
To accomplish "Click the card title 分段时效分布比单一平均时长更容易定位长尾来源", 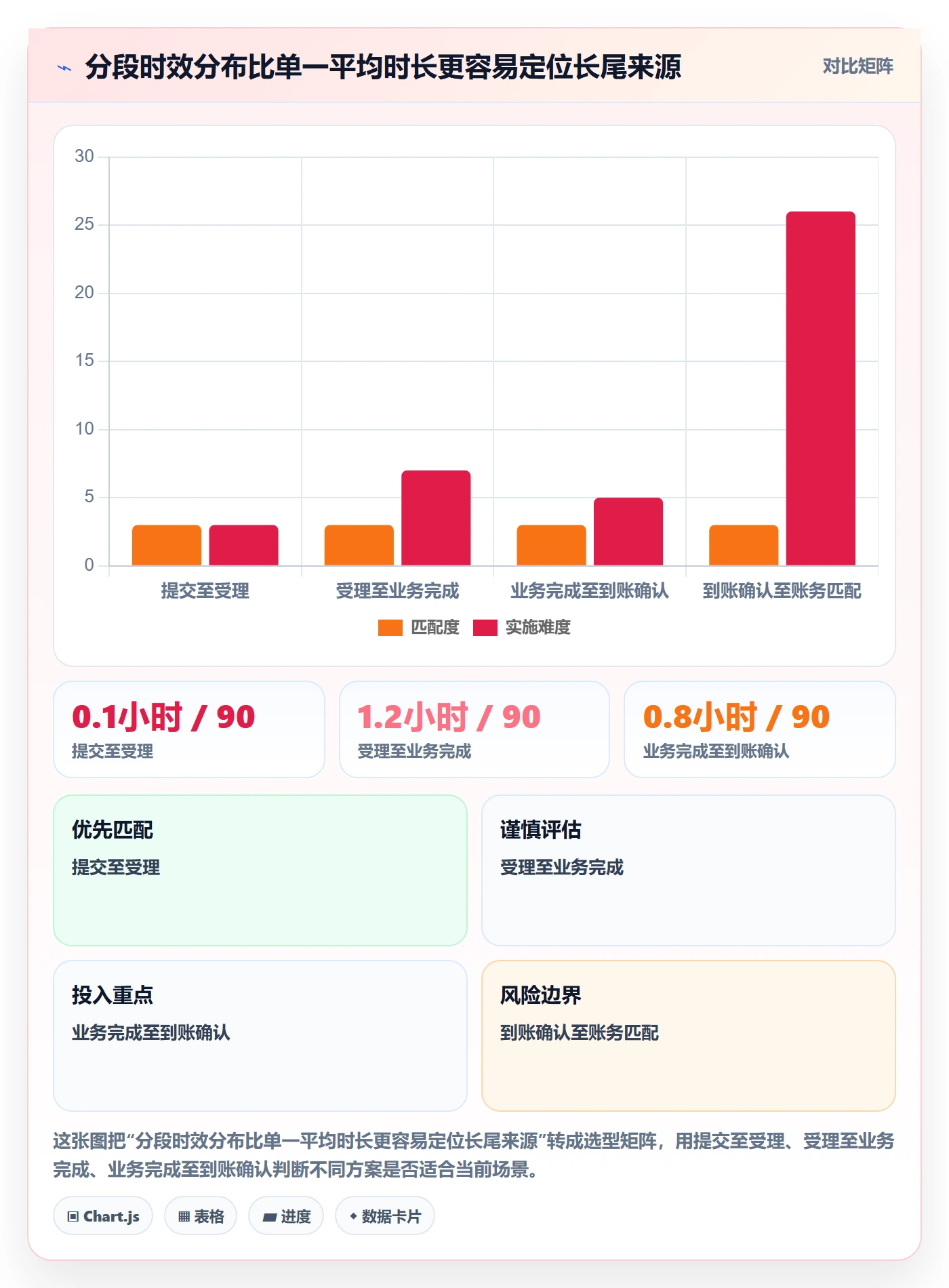I will [x=383, y=67].
